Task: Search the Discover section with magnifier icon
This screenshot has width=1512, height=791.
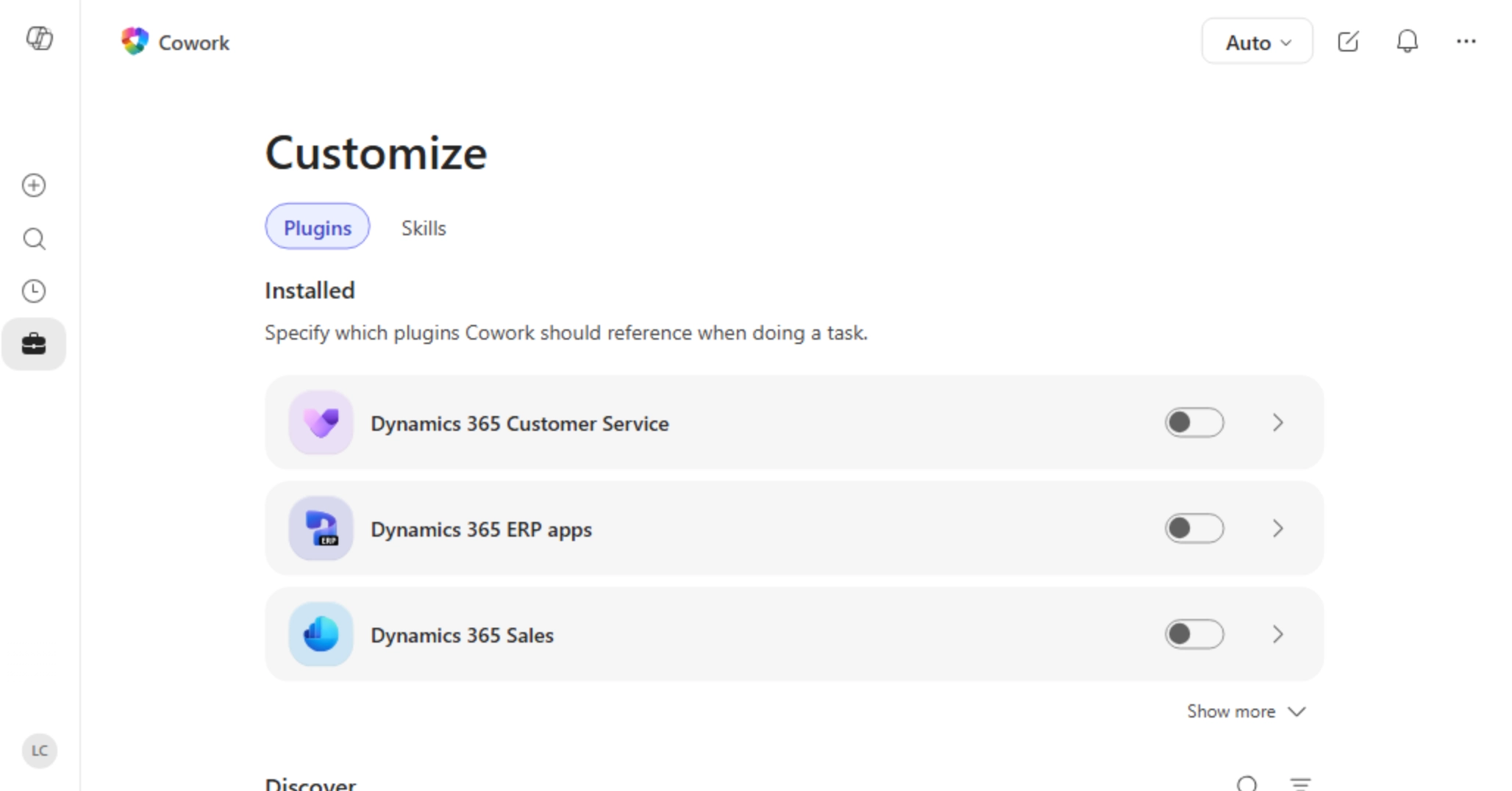Action: tap(1247, 784)
